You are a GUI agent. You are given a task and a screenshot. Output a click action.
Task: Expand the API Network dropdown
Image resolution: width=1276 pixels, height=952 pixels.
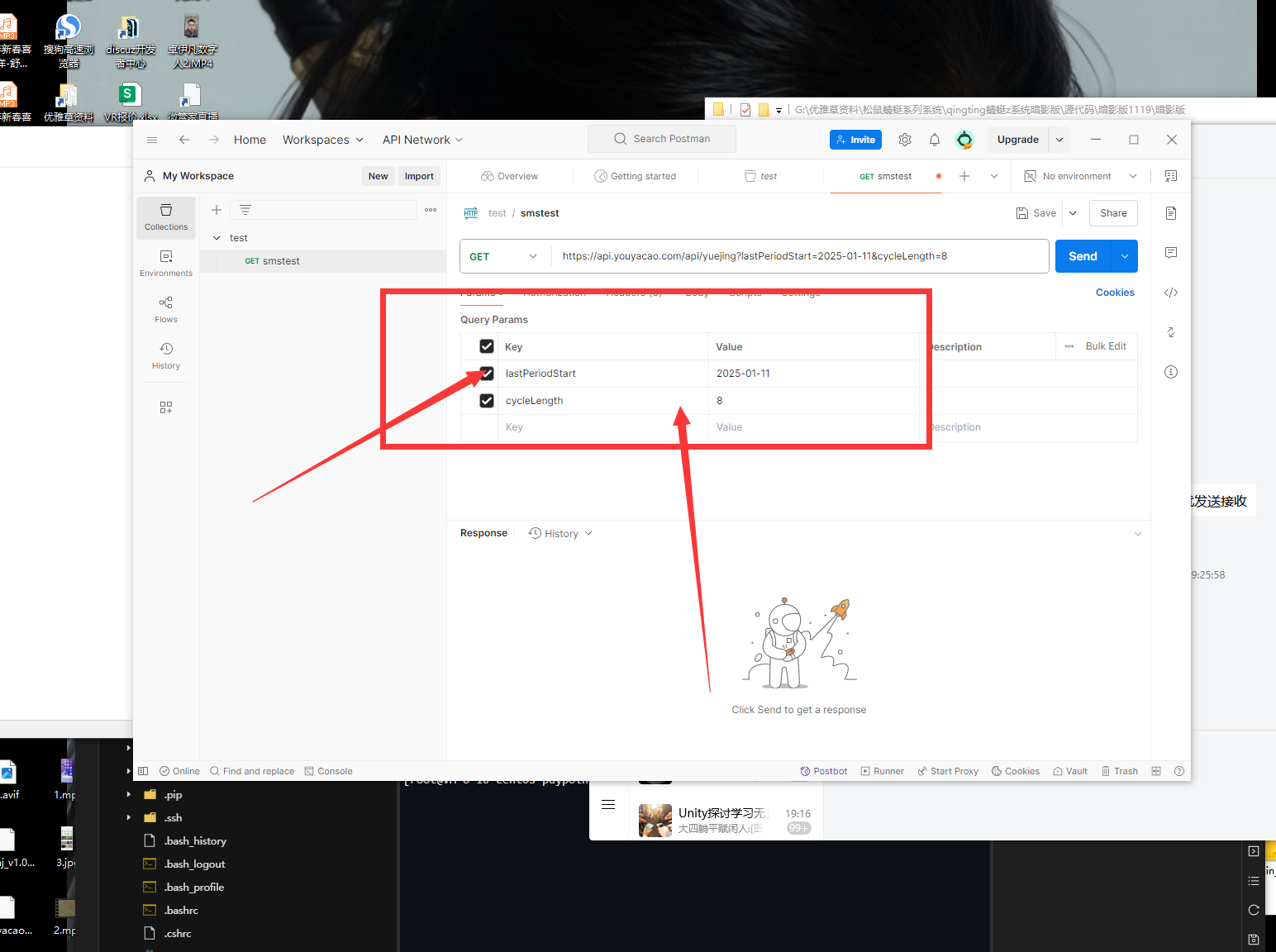point(422,140)
